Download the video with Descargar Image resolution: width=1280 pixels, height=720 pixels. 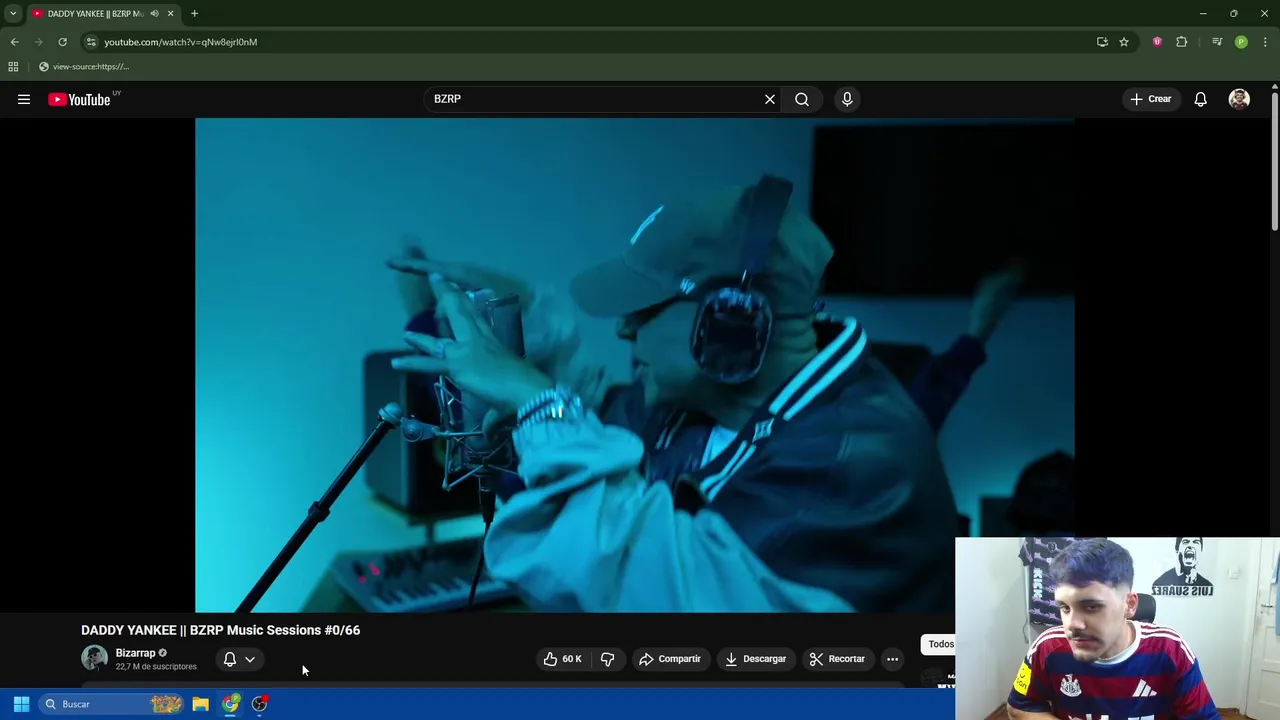pos(756,659)
